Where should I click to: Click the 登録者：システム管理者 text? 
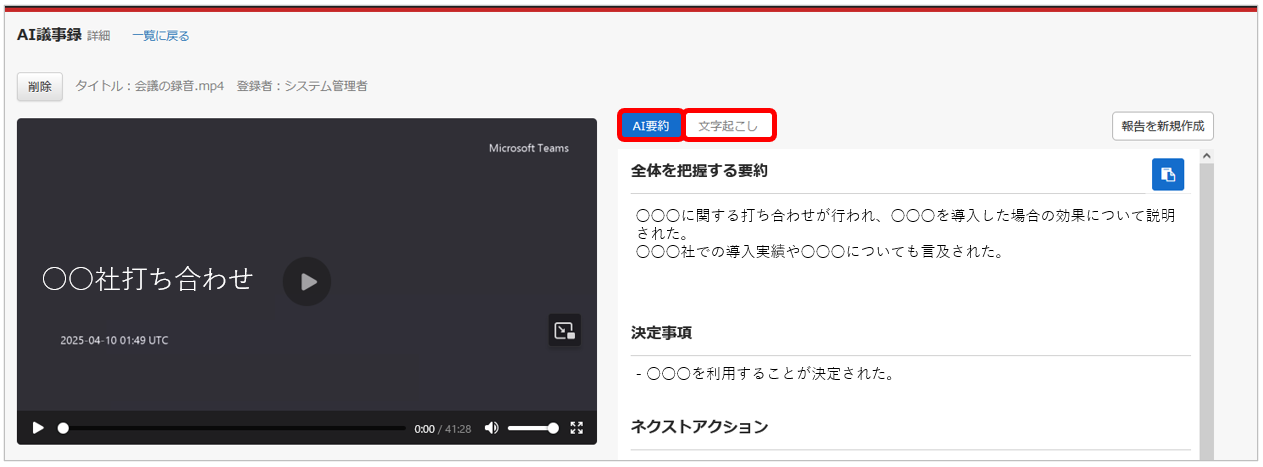point(302,86)
